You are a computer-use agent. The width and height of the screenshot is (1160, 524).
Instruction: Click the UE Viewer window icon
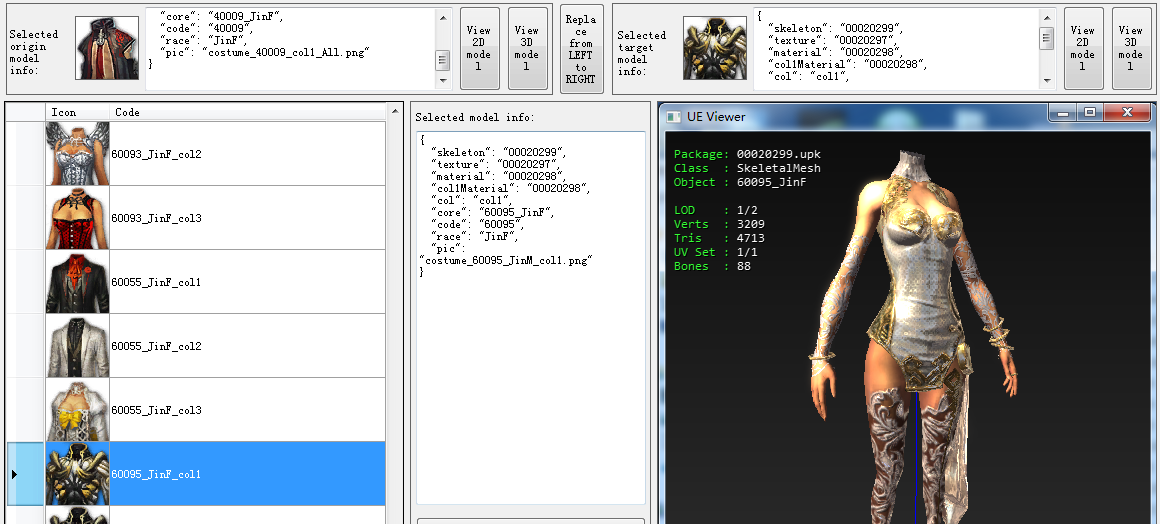click(673, 116)
